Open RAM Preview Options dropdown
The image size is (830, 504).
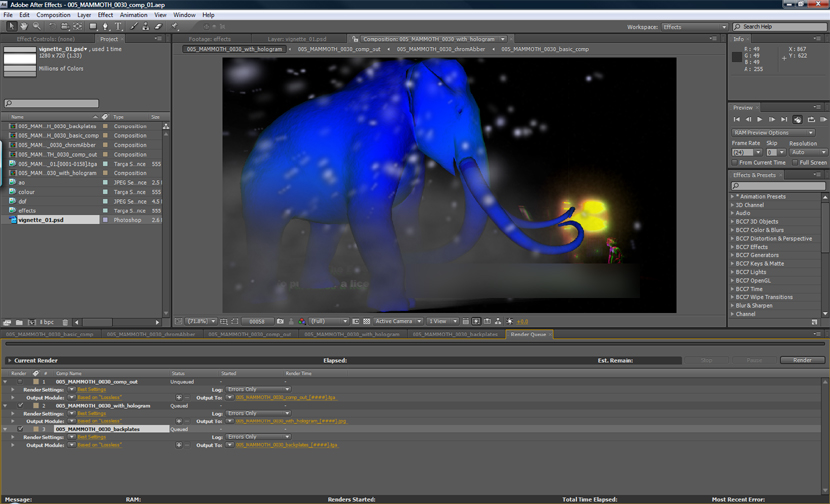(x=773, y=132)
